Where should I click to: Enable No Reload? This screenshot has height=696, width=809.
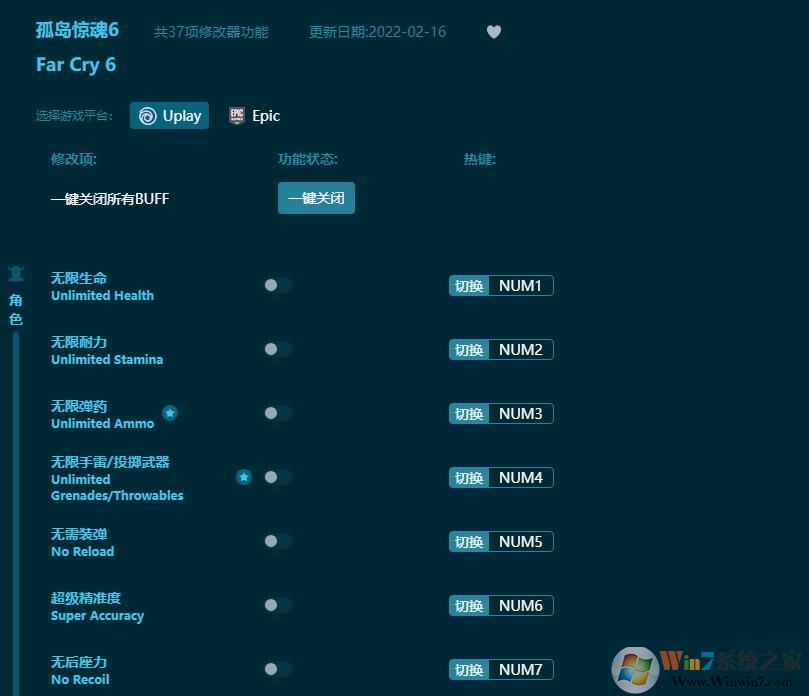[x=270, y=541]
